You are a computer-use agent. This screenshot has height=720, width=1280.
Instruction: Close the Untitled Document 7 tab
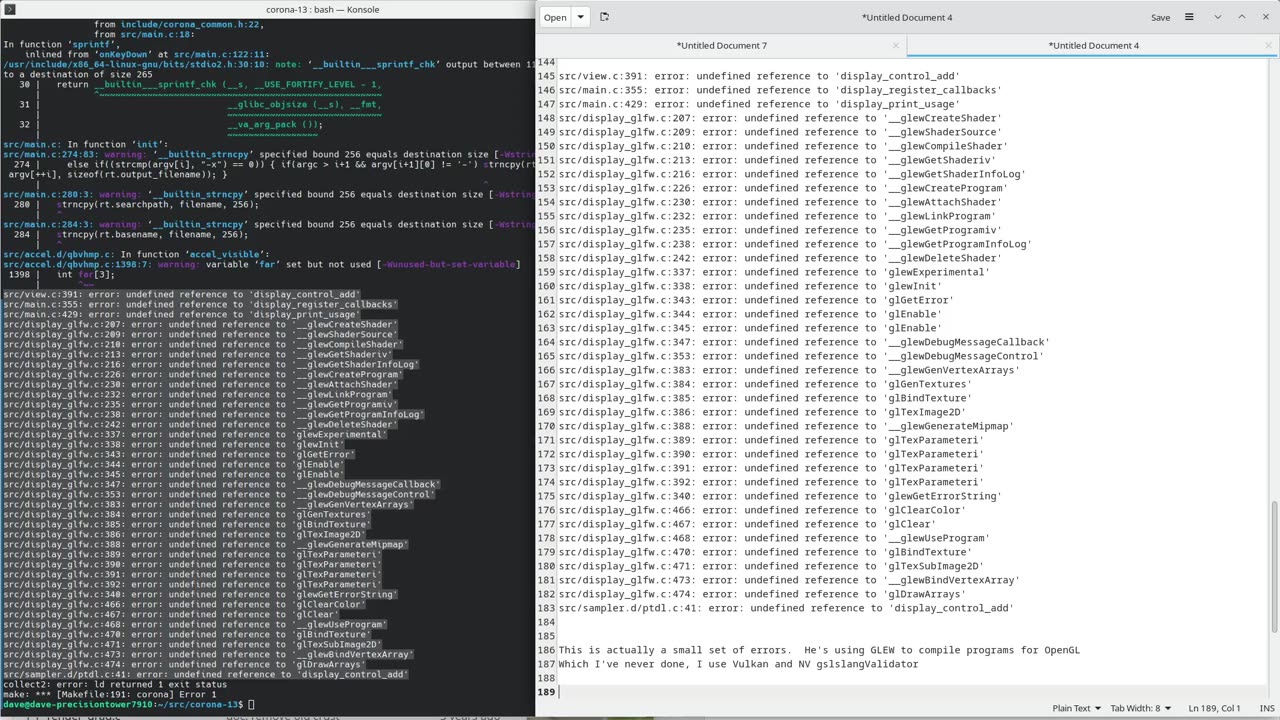(x=896, y=45)
